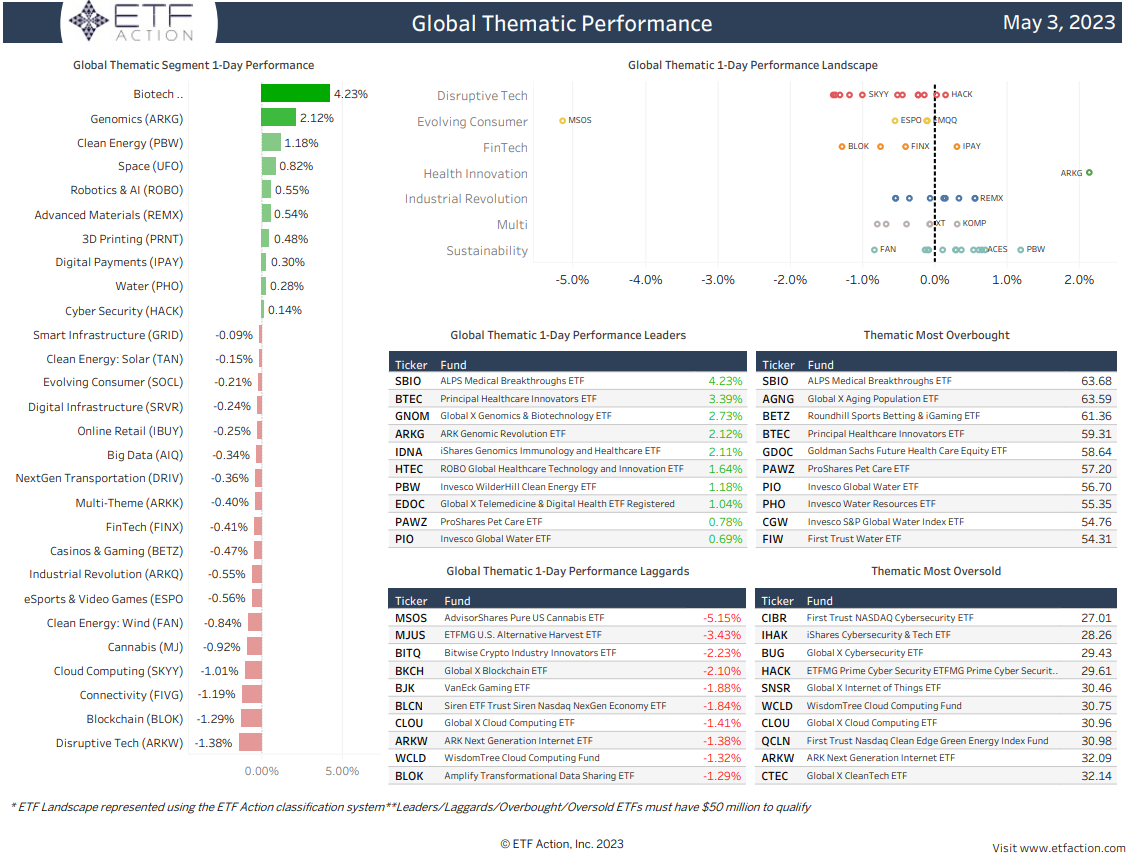1131x856 pixels.
Task: Select the 63.68 value in Most Overbought
Action: [x=1096, y=381]
